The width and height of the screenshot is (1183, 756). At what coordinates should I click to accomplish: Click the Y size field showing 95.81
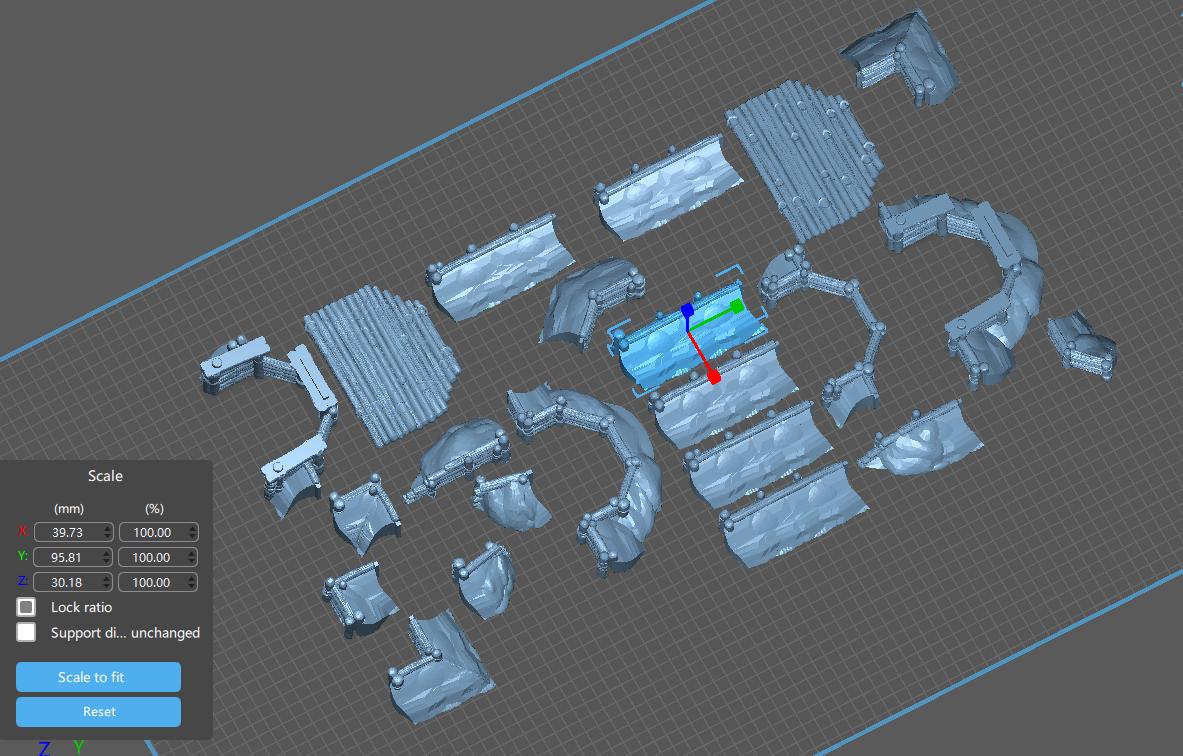(66, 557)
